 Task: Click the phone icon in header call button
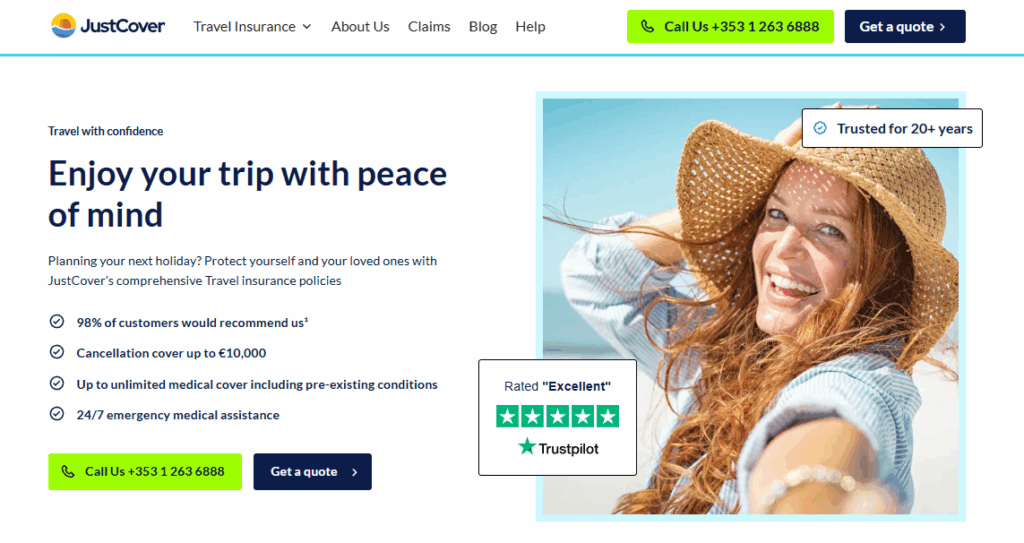(x=647, y=27)
